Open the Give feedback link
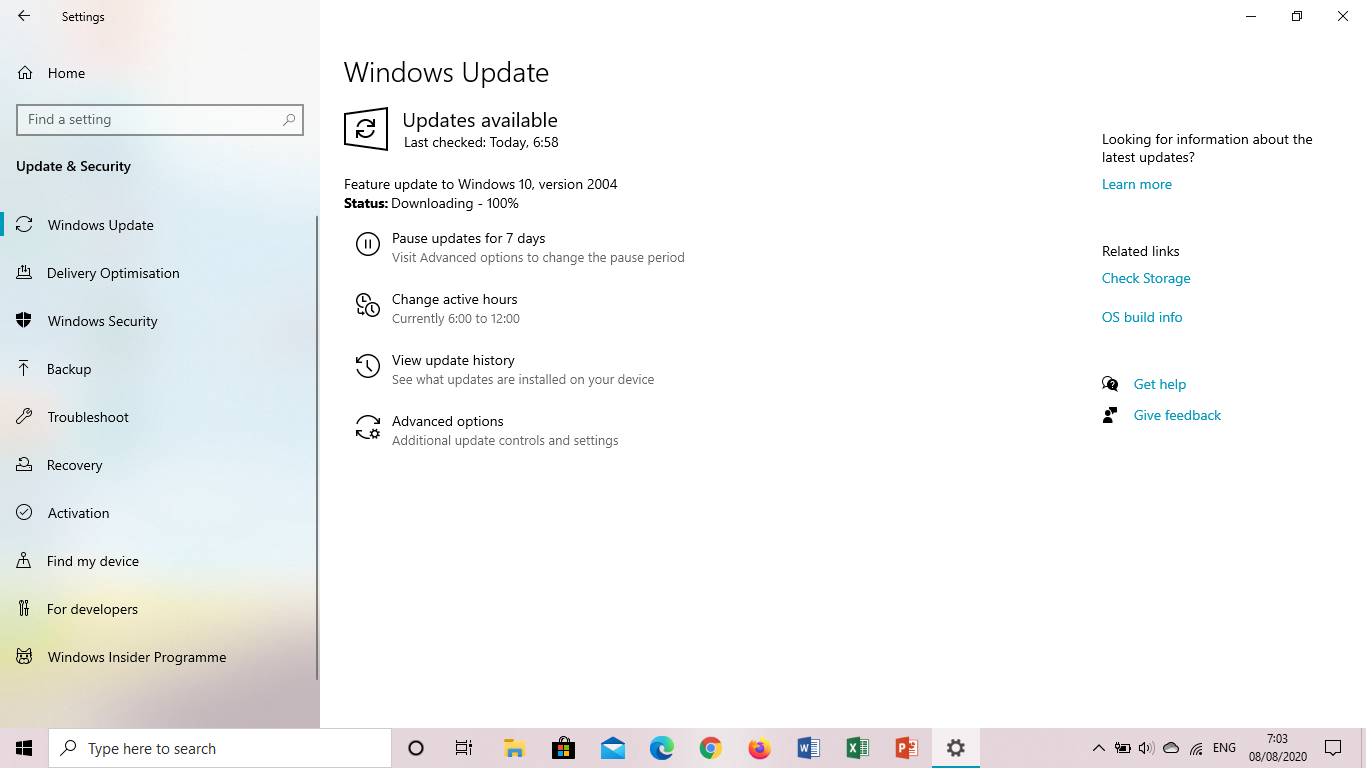The height and width of the screenshot is (768, 1366). click(x=1177, y=415)
